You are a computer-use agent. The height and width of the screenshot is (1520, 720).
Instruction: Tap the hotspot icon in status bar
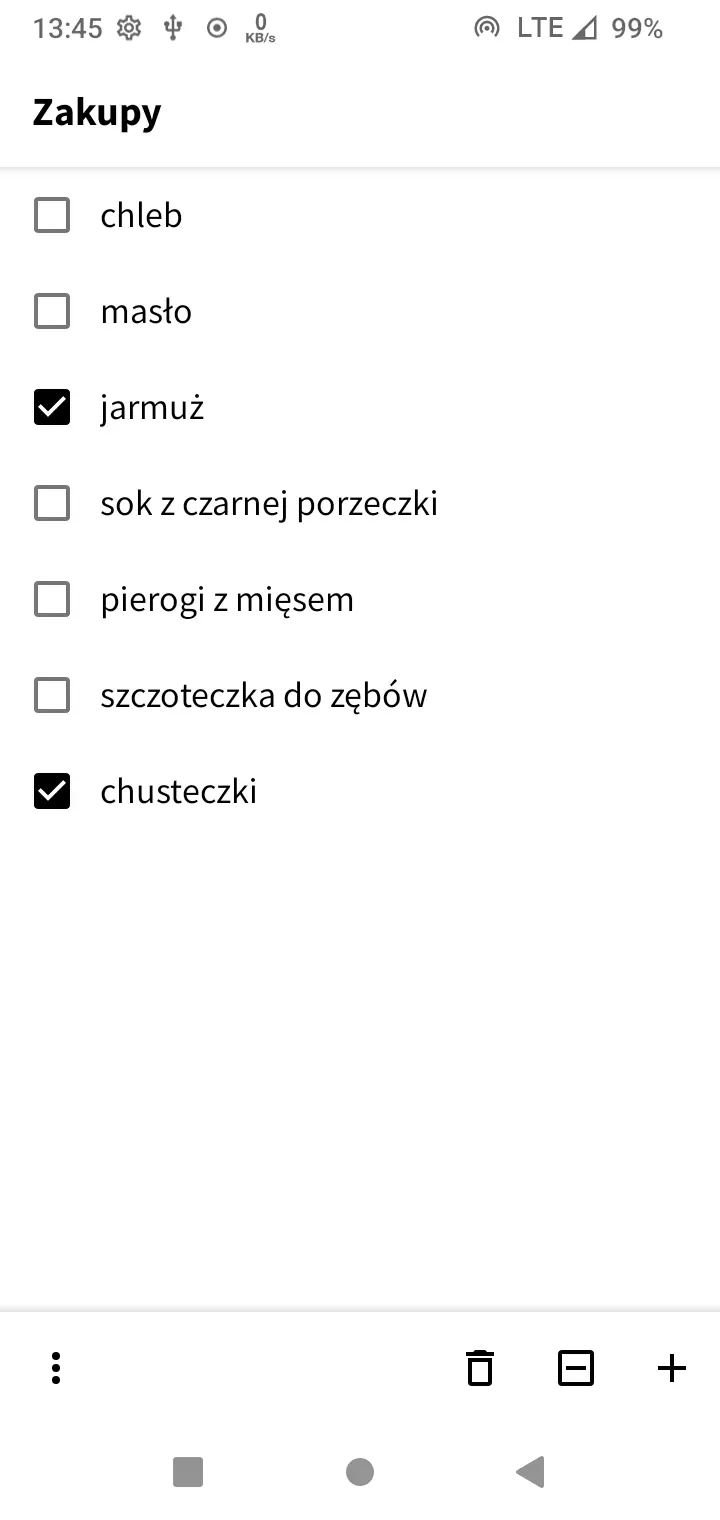click(487, 28)
